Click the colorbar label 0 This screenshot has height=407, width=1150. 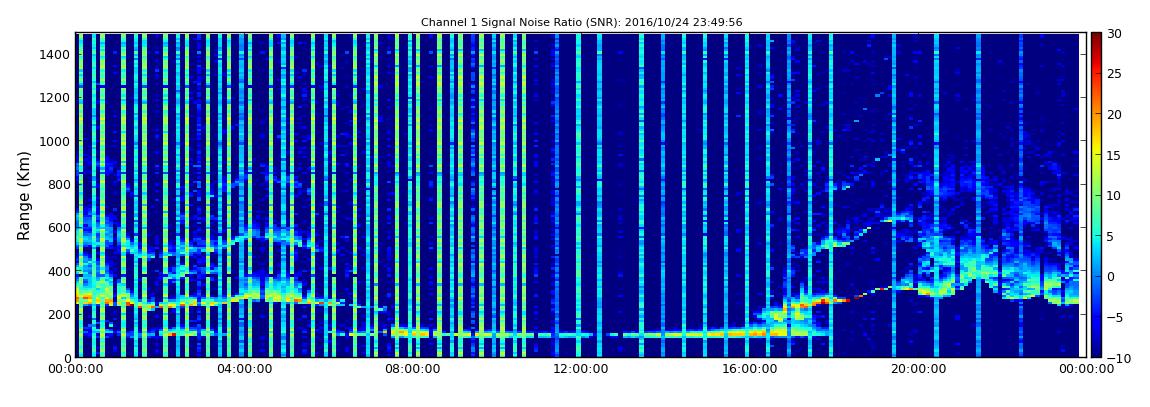[1111, 276]
